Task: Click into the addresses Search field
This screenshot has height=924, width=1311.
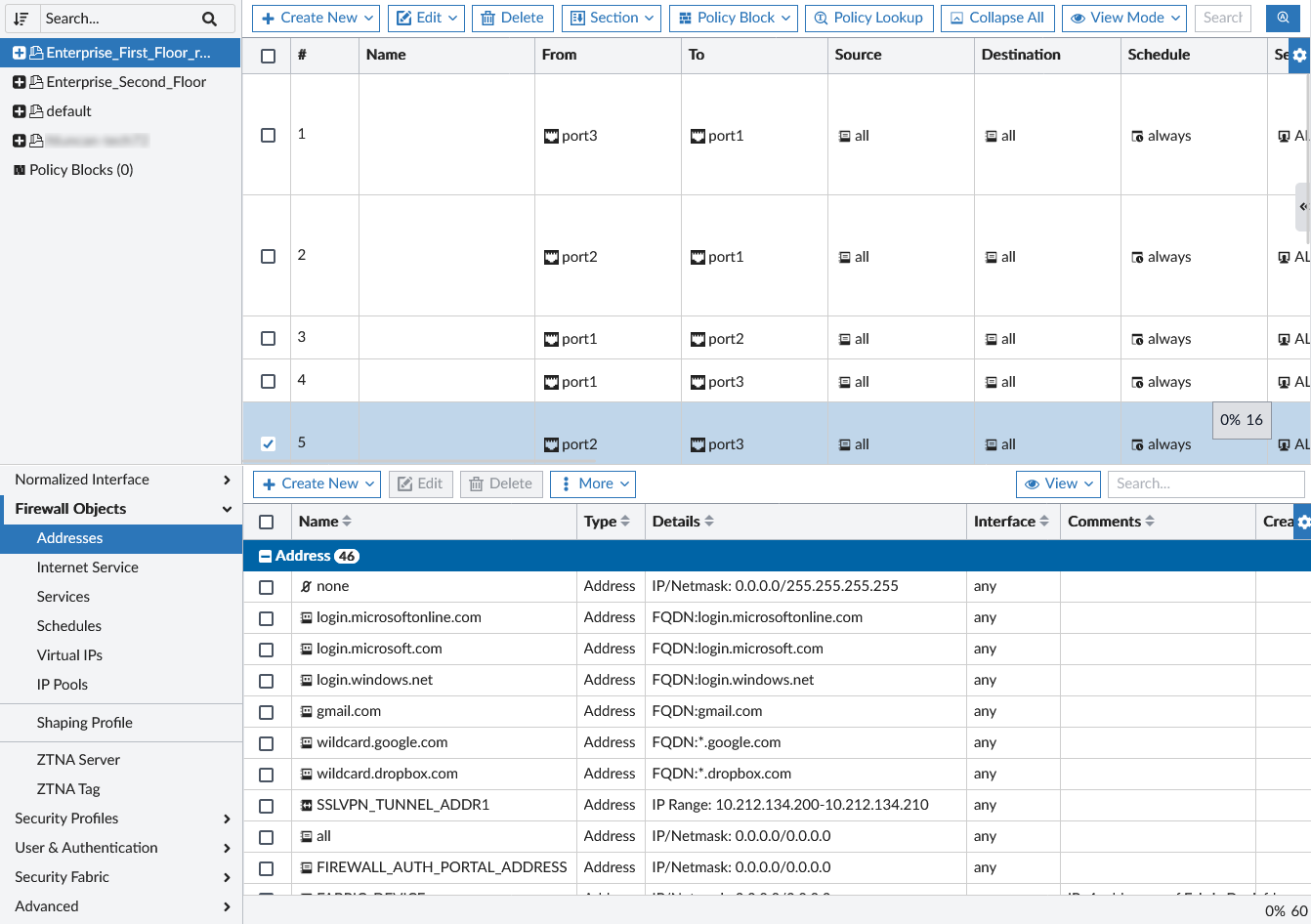Action: click(1206, 483)
